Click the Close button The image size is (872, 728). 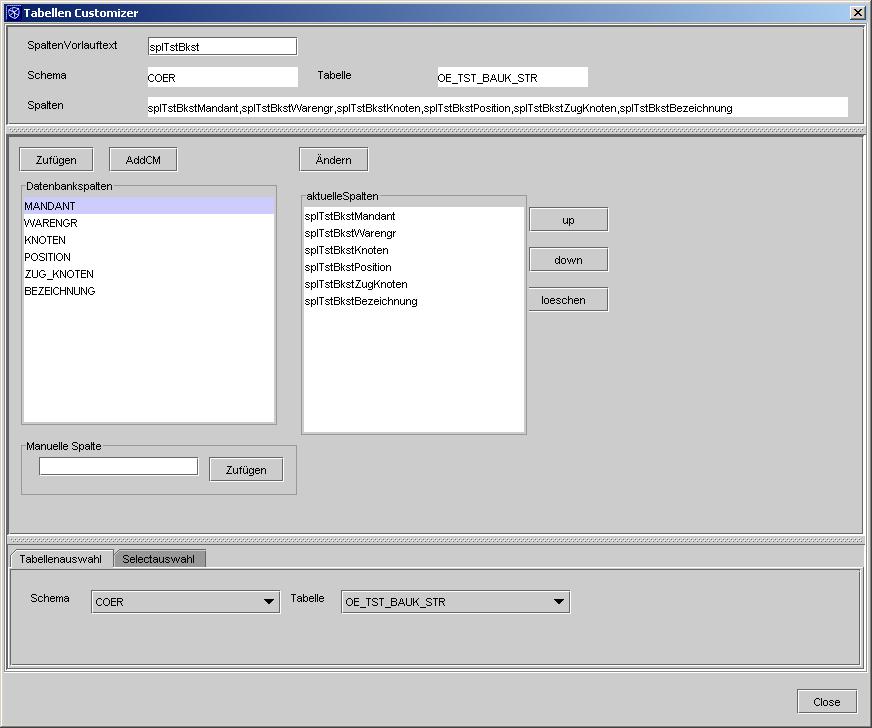coord(826,702)
